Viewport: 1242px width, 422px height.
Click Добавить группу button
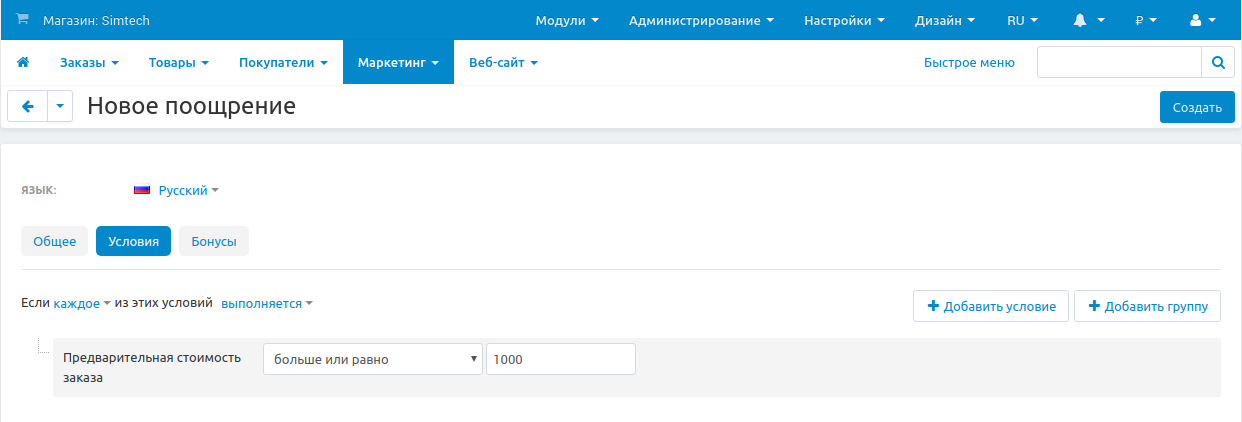pyautogui.click(x=1147, y=306)
